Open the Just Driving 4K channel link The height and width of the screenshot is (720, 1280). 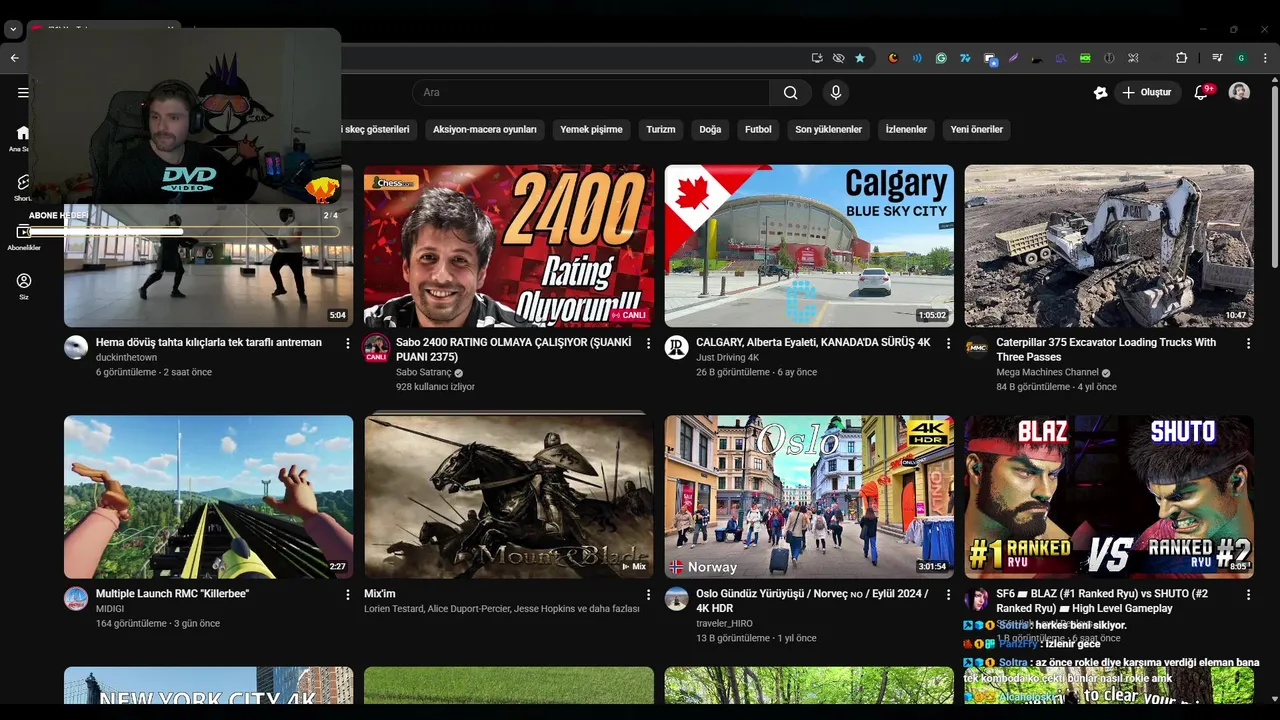(728, 358)
